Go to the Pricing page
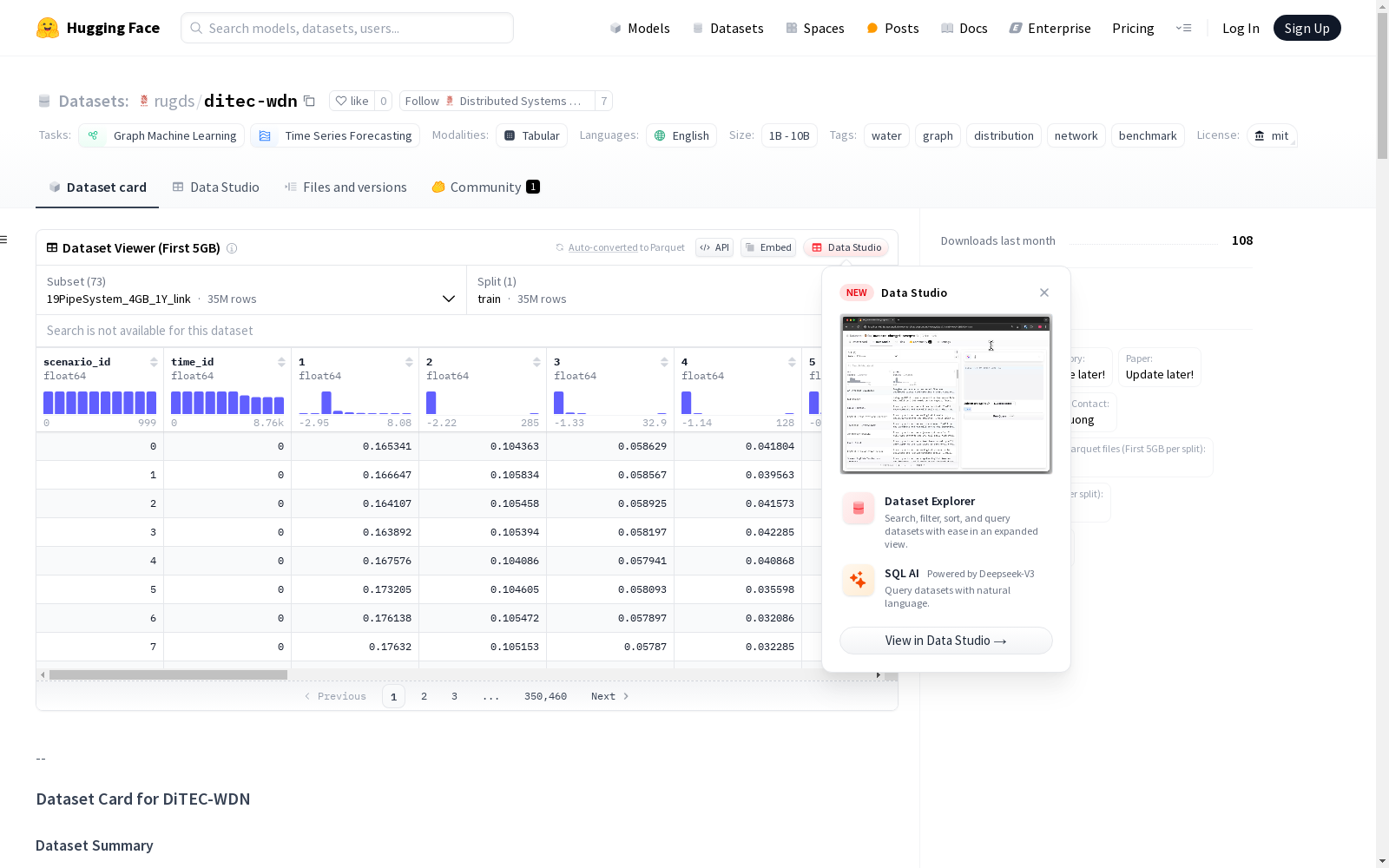Screen dimensions: 1389x868 1133,28
